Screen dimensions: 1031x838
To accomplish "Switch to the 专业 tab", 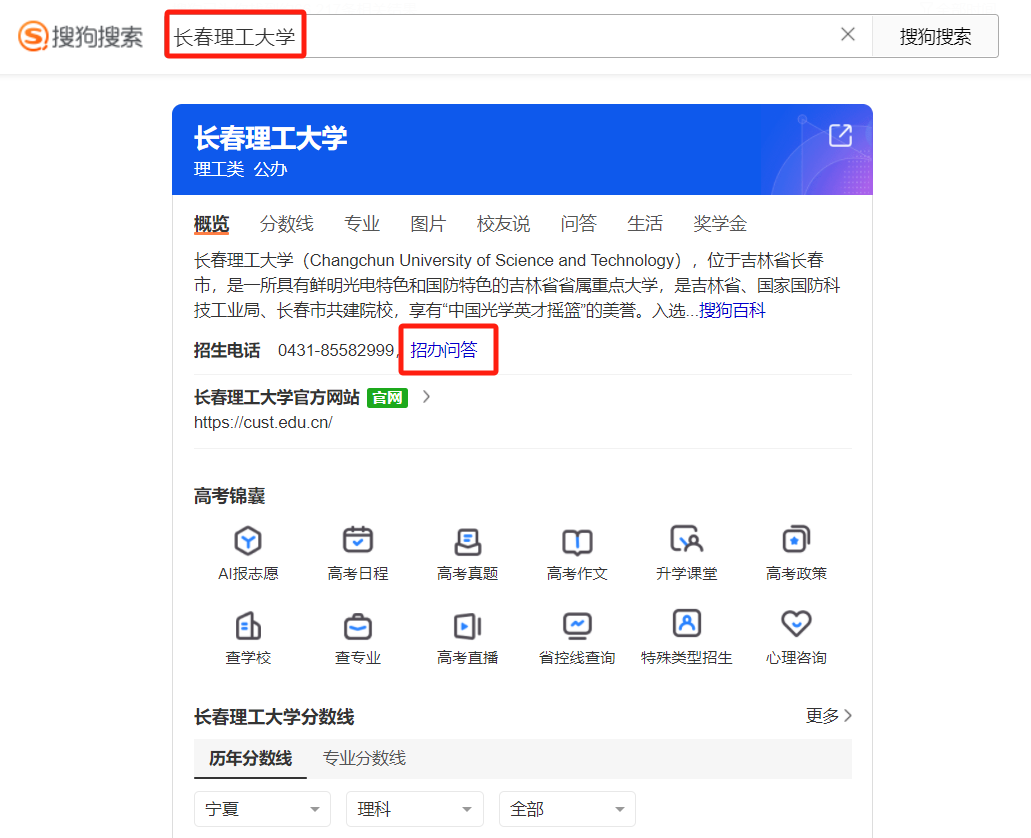I will click(x=362, y=224).
